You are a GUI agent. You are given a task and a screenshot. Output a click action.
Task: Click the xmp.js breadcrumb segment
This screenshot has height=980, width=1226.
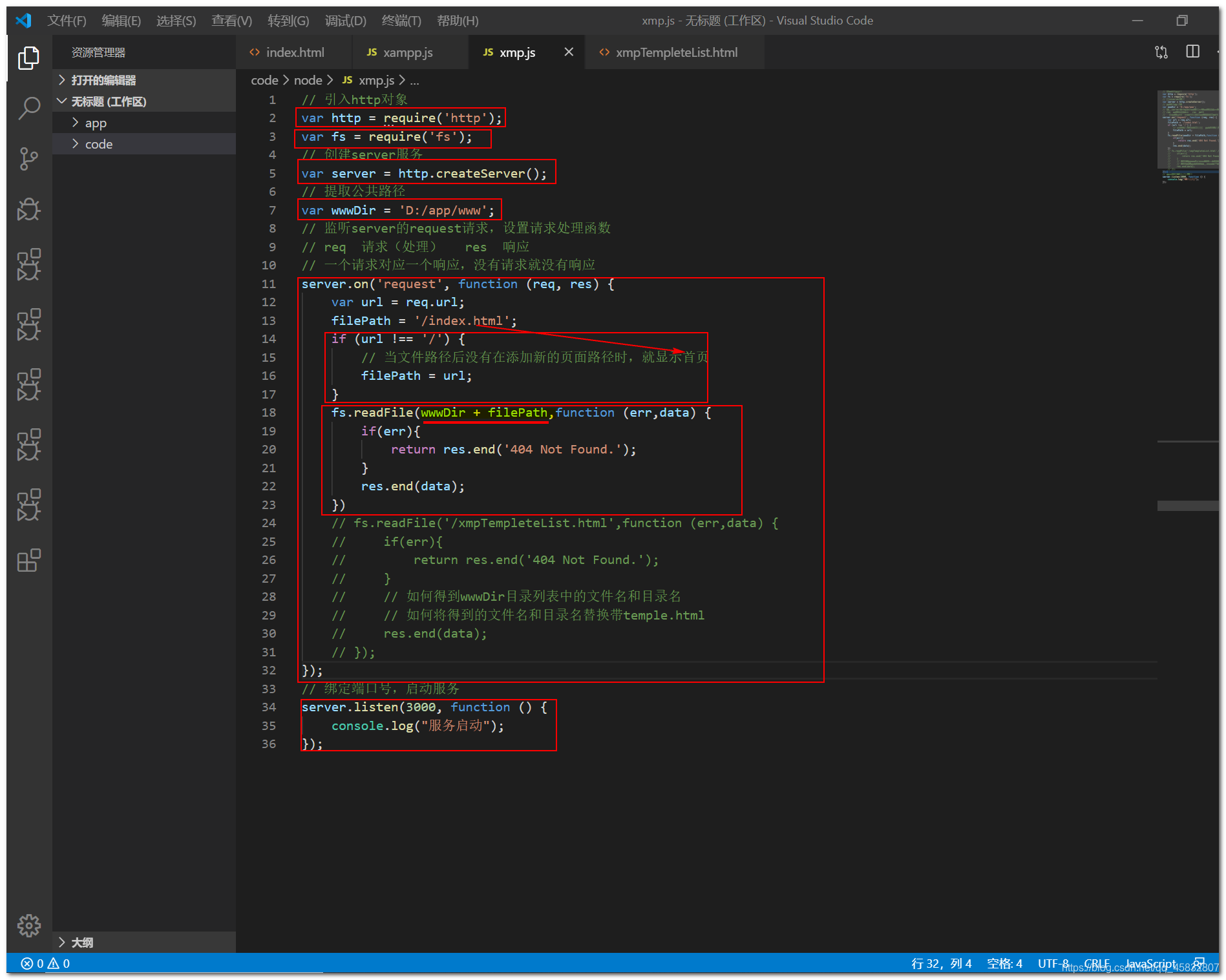point(368,80)
